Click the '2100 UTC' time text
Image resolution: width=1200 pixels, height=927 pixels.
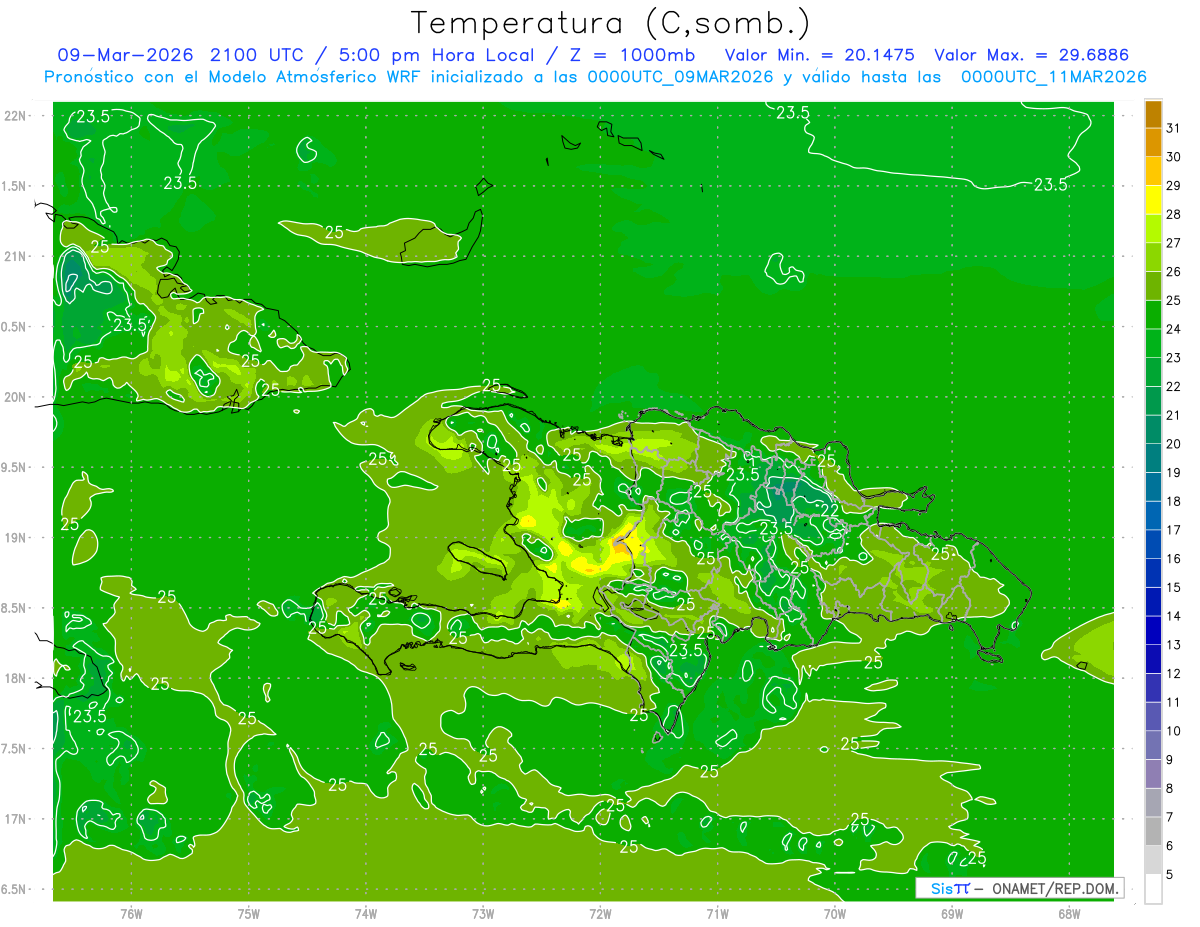tap(256, 55)
